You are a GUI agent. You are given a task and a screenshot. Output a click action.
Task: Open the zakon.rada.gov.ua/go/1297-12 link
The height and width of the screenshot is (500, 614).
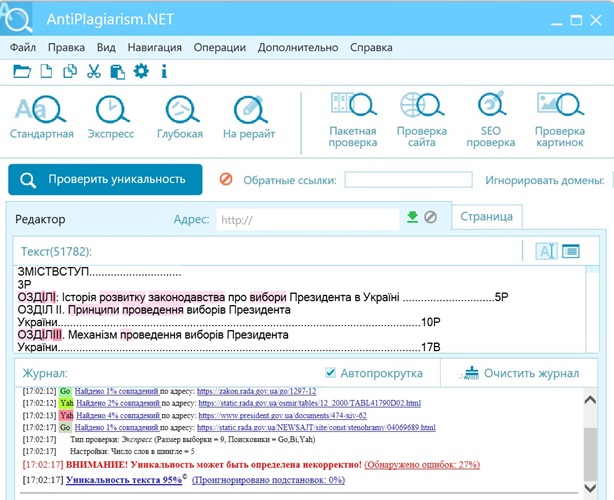[256, 391]
